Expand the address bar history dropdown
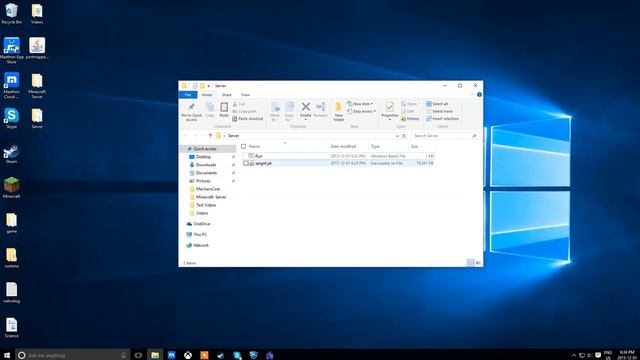Viewport: 640px width, 360px height. coord(397,136)
